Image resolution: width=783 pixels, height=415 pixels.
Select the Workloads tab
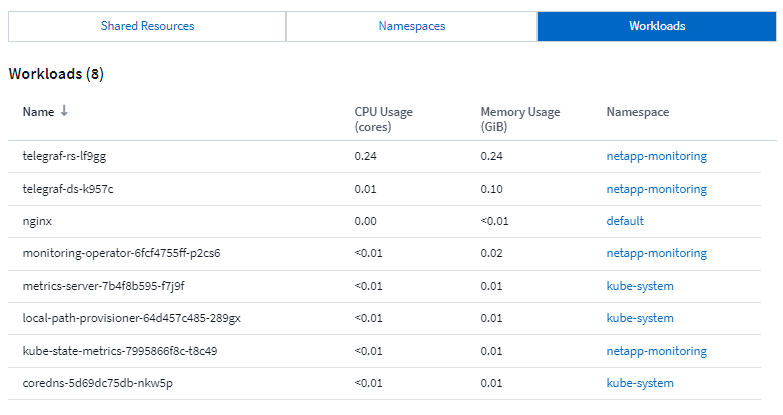pos(657,26)
